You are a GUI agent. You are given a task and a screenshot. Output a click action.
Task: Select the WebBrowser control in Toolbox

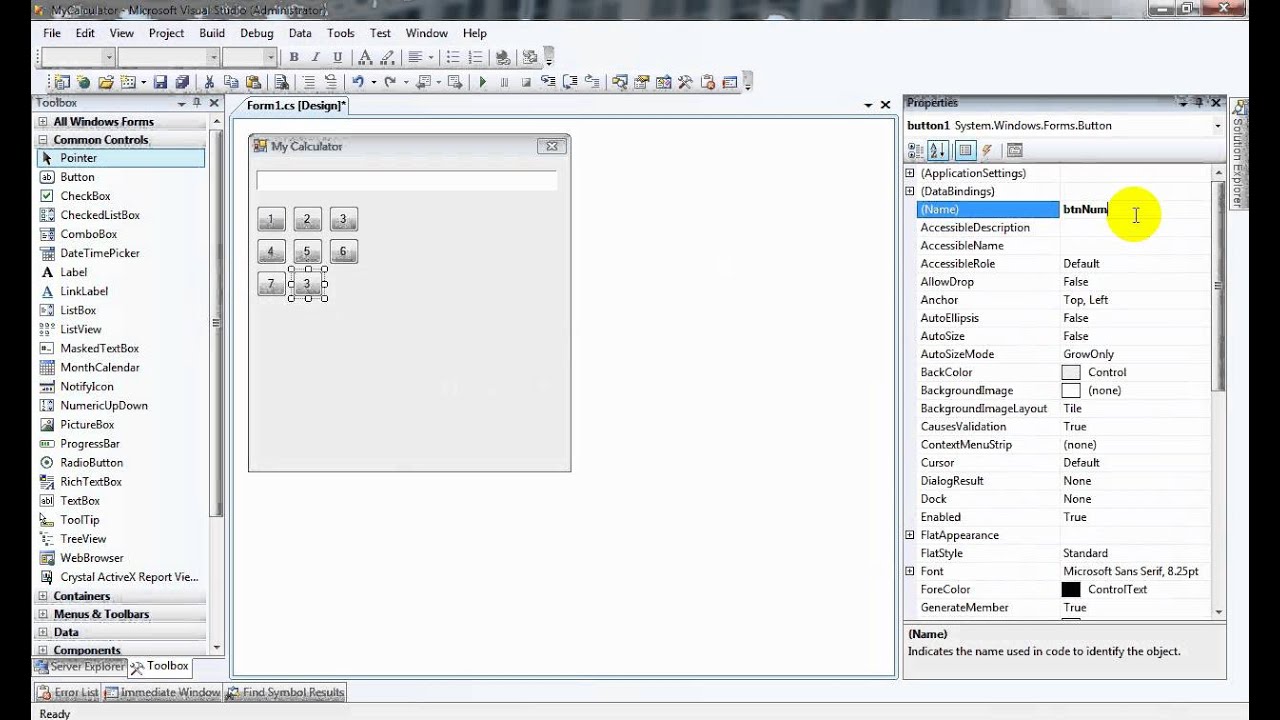pyautogui.click(x=121, y=558)
